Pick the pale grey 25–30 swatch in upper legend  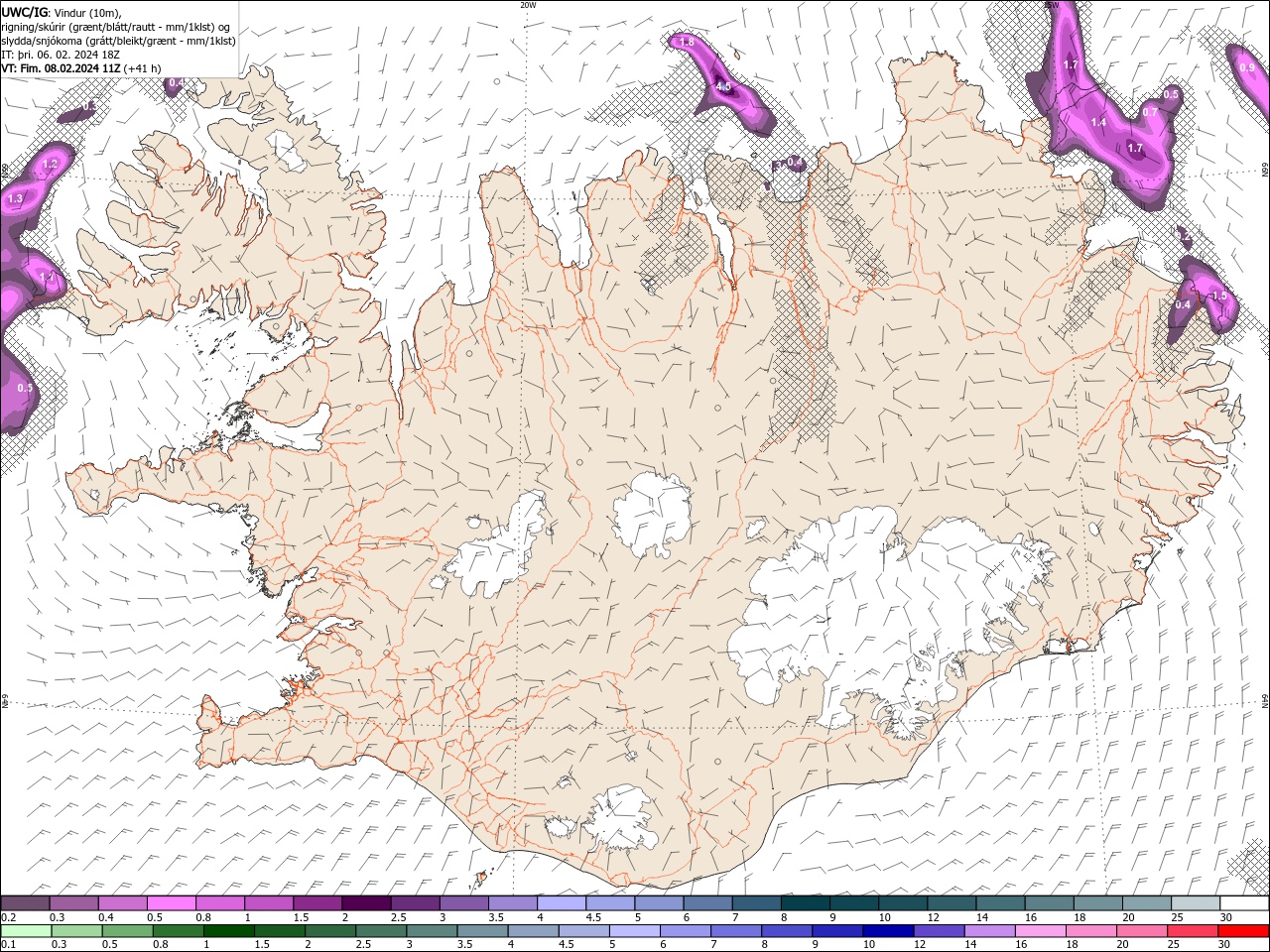pos(1197,903)
